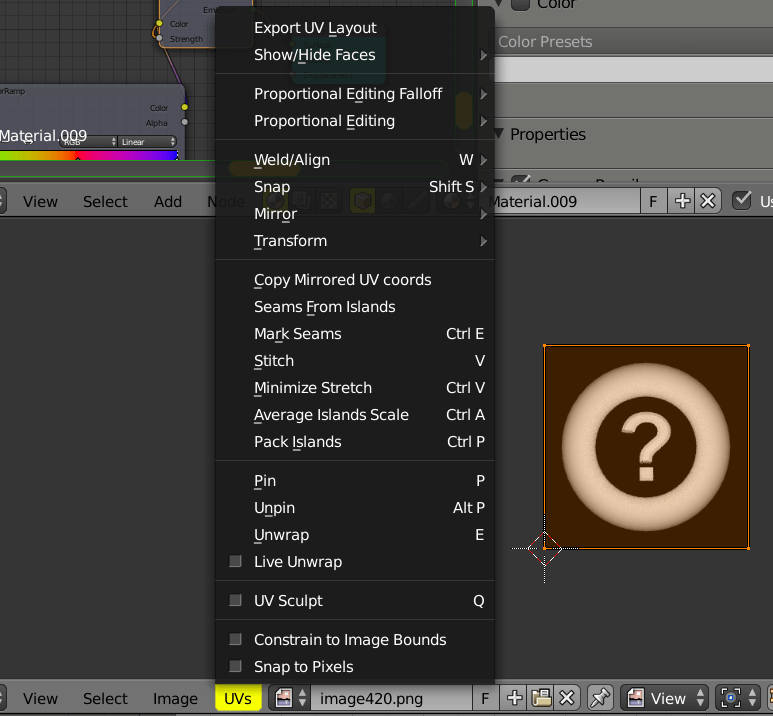Toggle the pin image icon

point(599,698)
